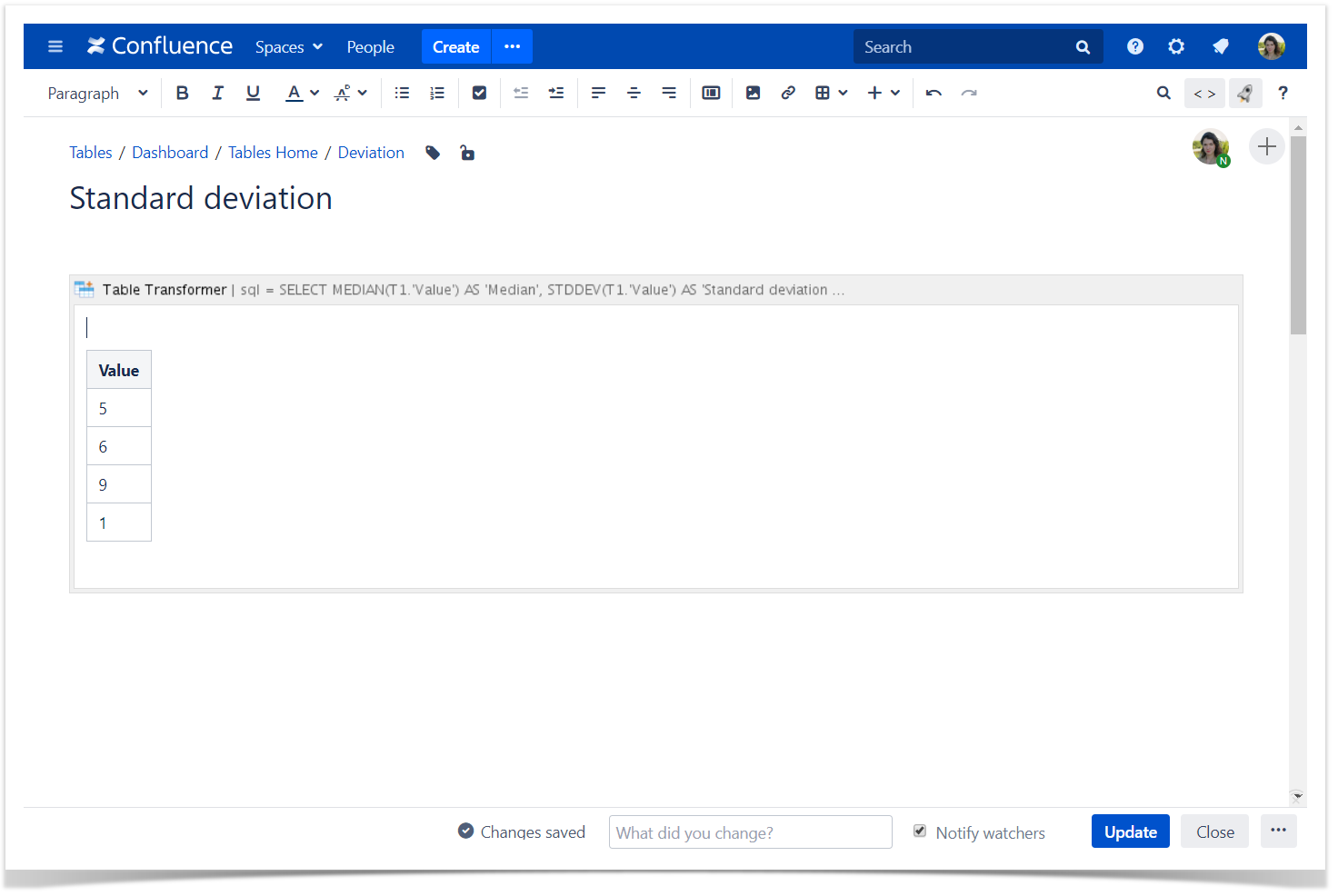
Task: Click the 'What did you change?' field
Action: 750,832
